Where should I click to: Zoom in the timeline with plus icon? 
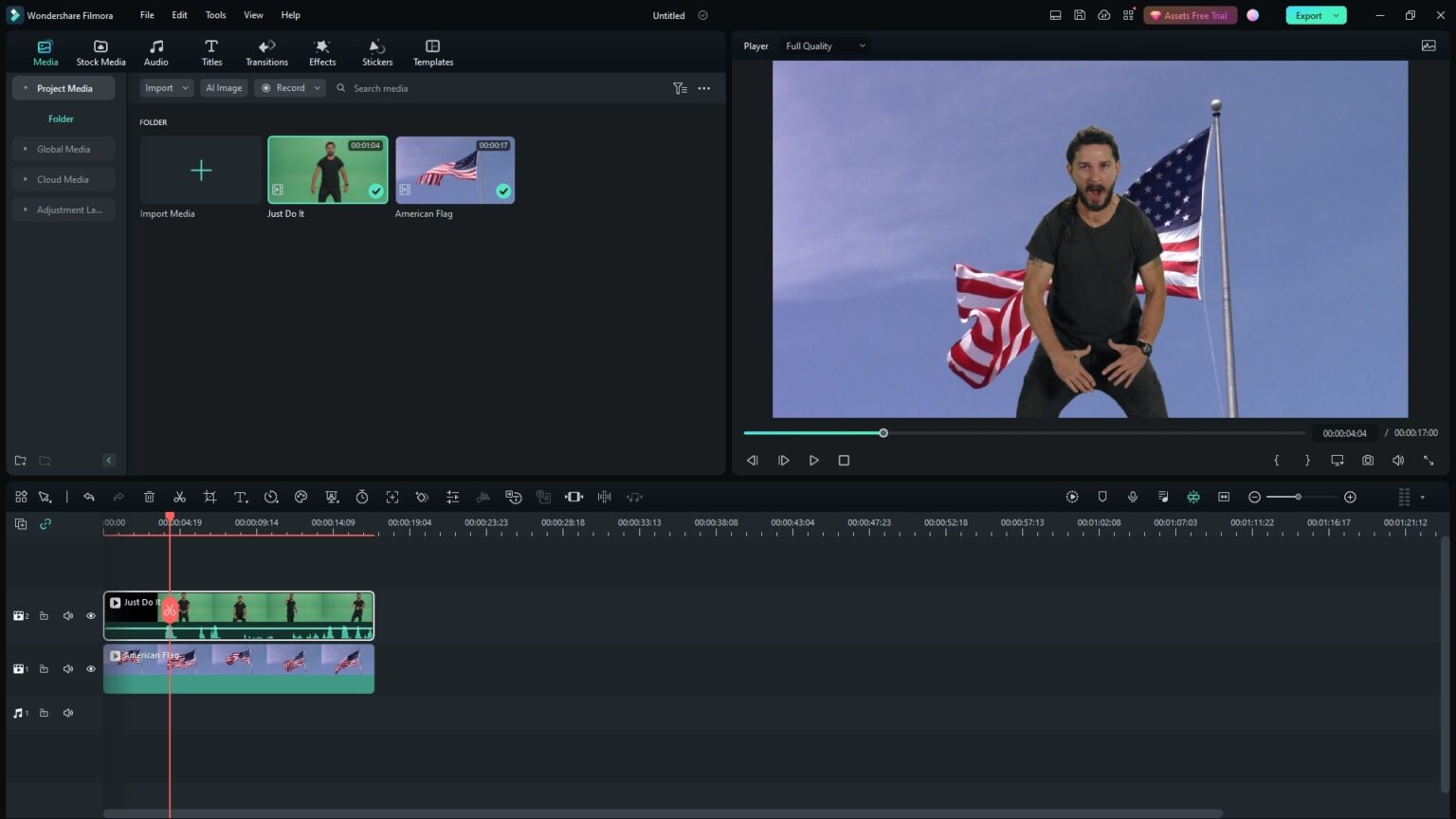(x=1350, y=497)
